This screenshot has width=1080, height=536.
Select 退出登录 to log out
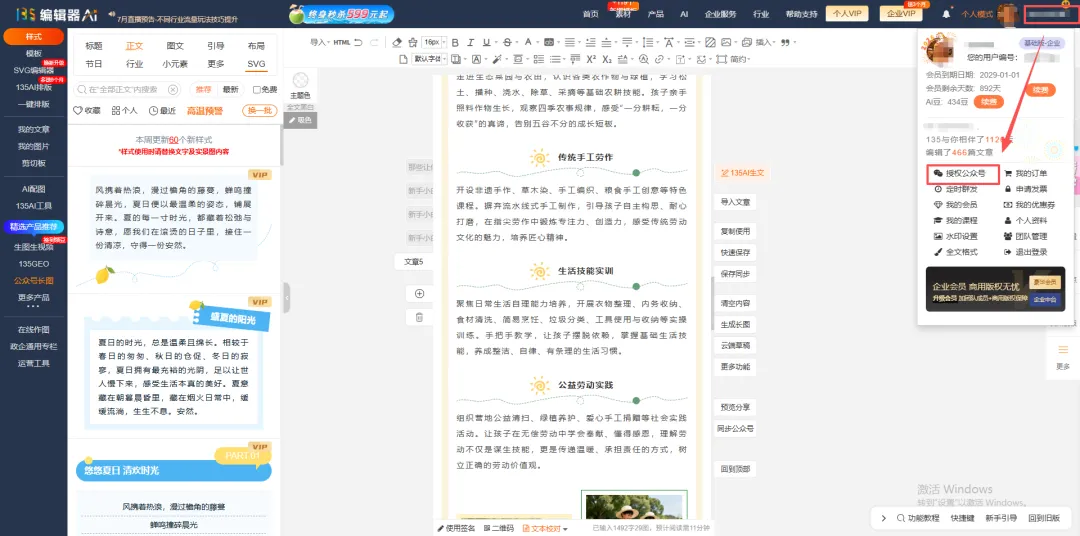click(x=1026, y=252)
